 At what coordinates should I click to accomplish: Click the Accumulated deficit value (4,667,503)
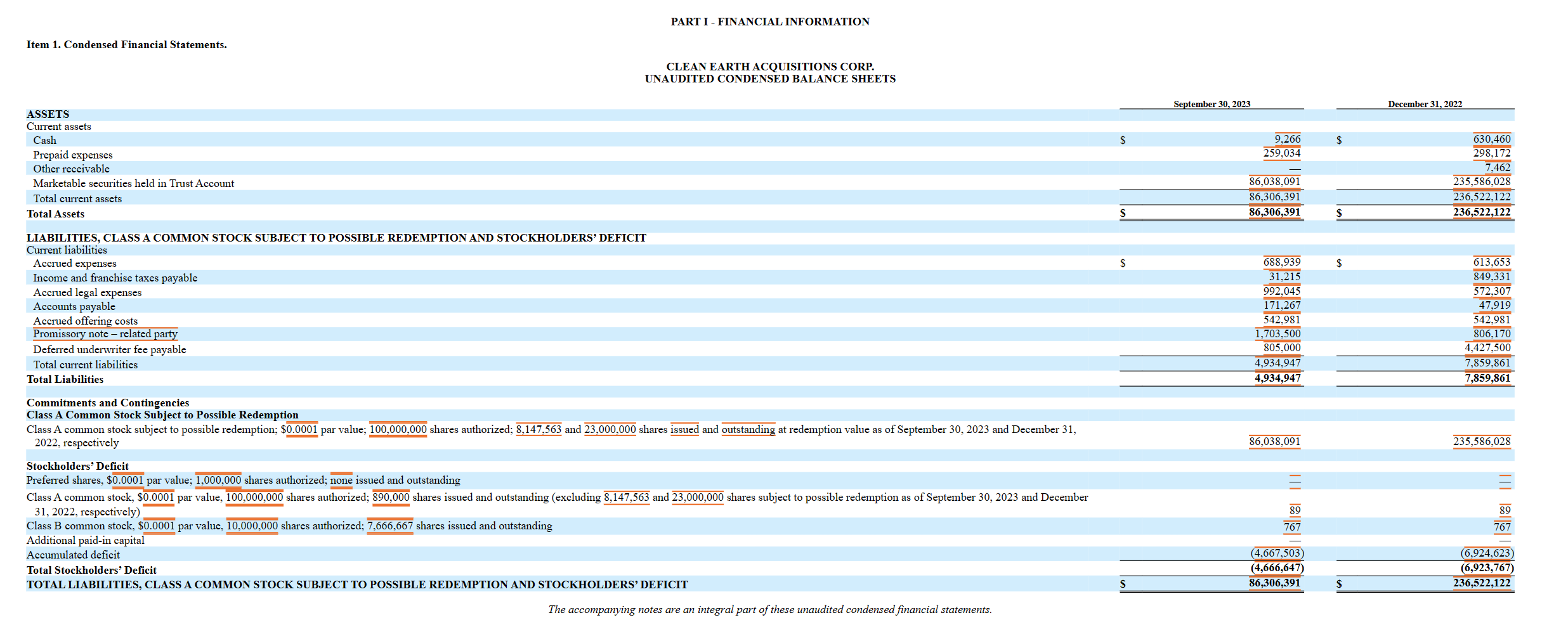tap(1277, 553)
